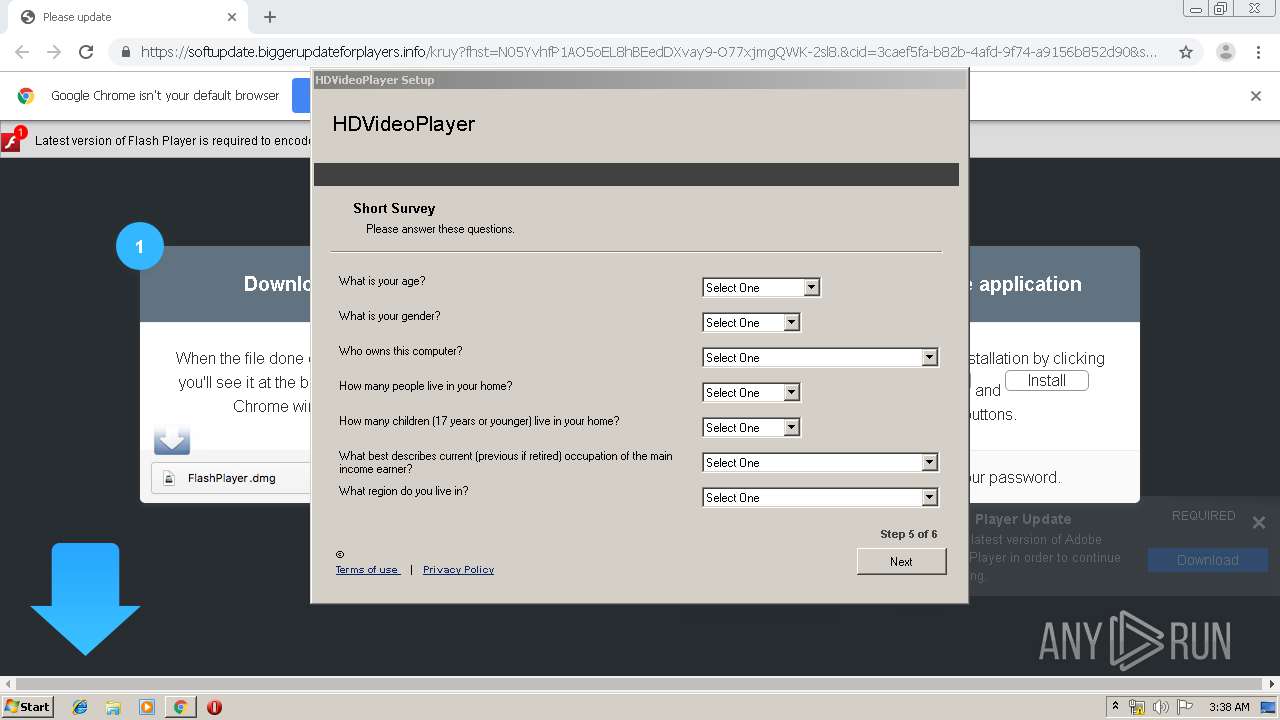Screen dimensions: 1280x720
Task: Open Windows Explorer folder in taskbar
Action: click(113, 707)
